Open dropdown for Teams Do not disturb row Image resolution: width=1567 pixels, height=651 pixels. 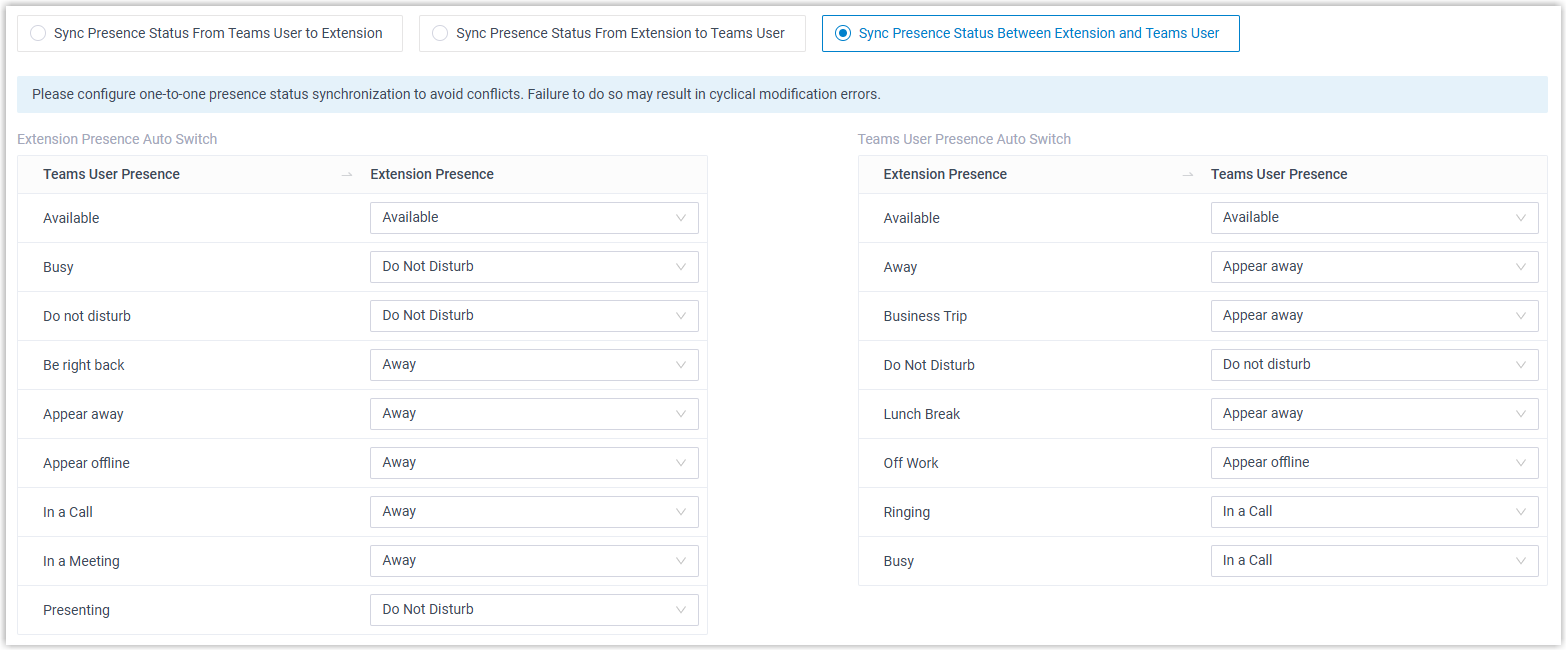[x=534, y=316]
